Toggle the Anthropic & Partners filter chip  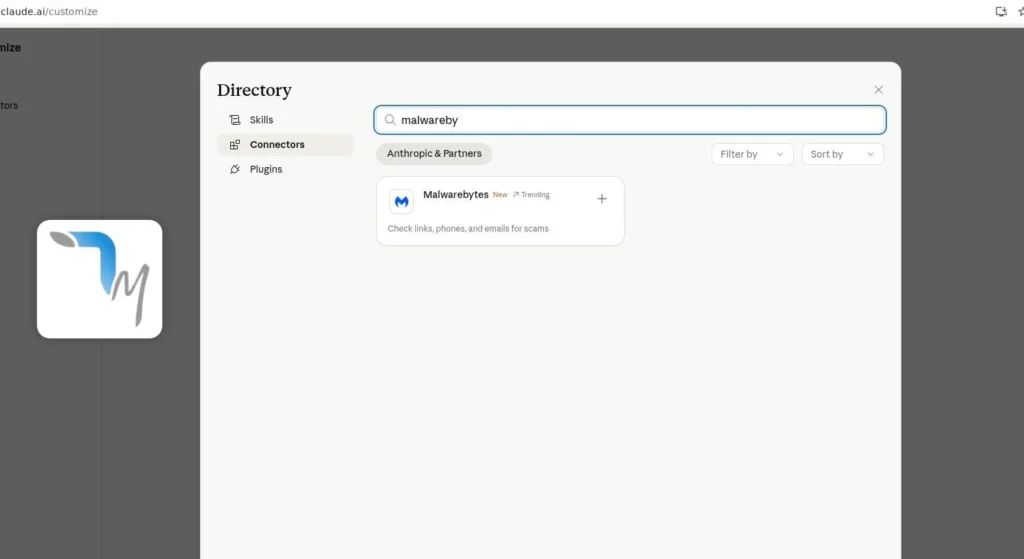(434, 154)
